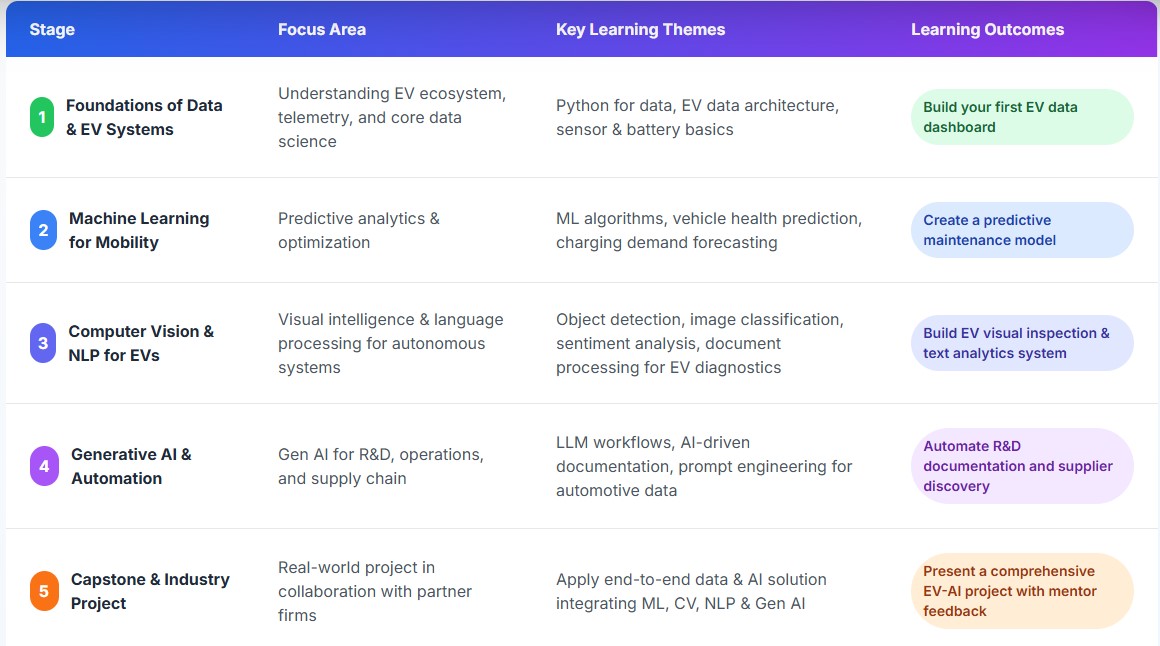Click 'Create a predictive maintenance model' pill
The height and width of the screenshot is (646, 1160).
(x=1021, y=230)
